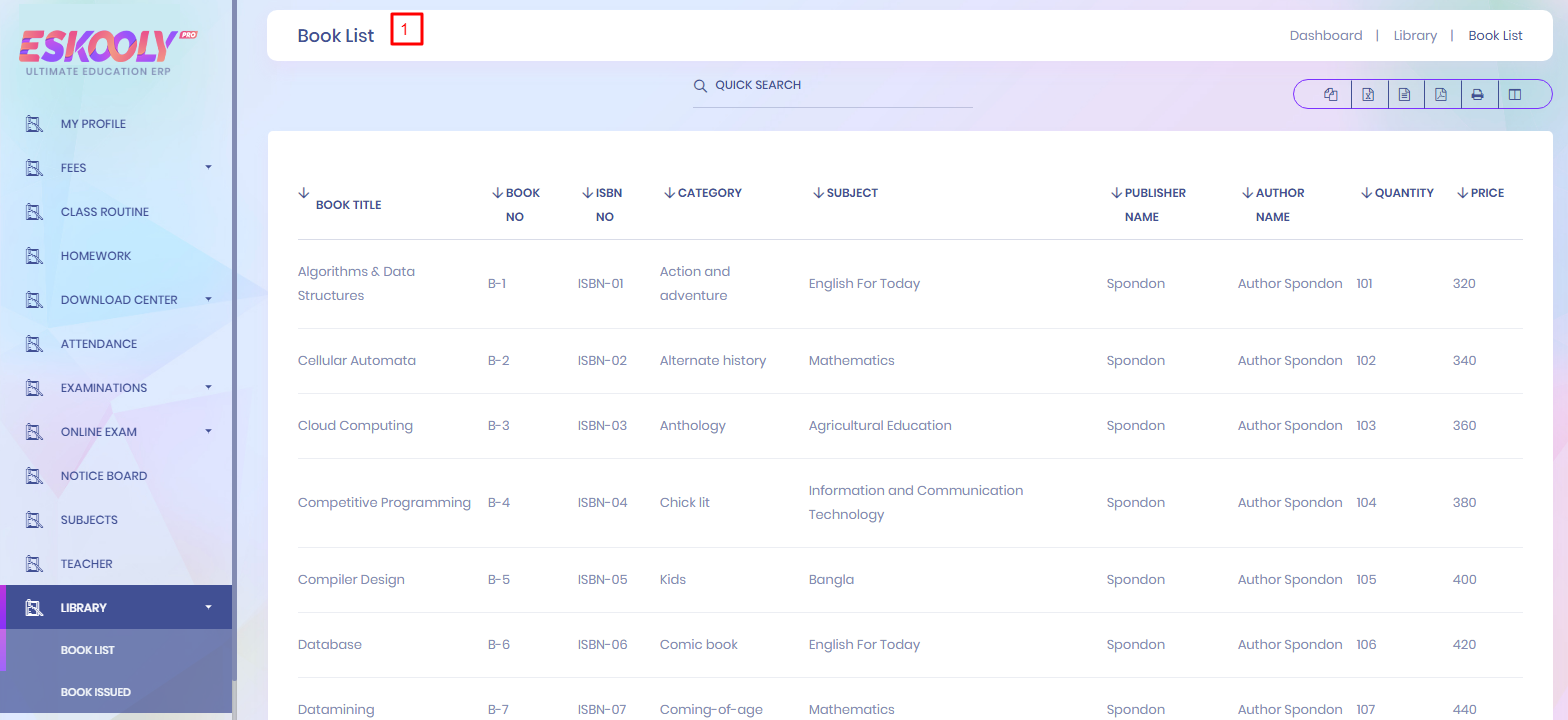
Task: Open the column visibility icon
Action: point(1515,95)
